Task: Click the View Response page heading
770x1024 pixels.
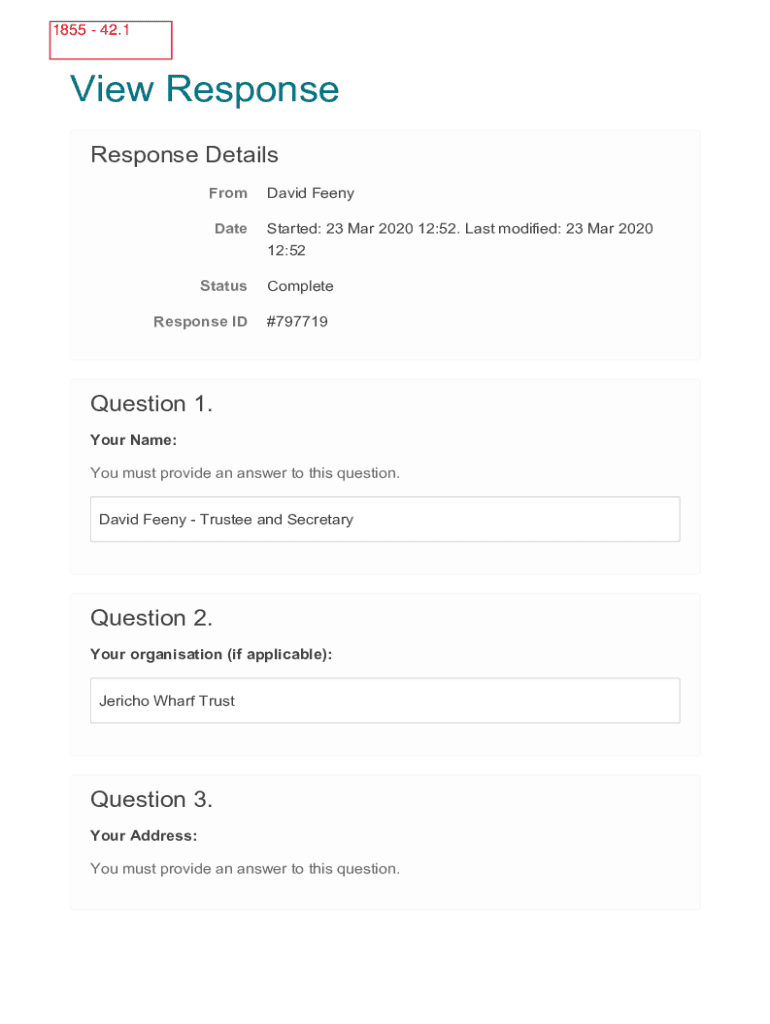Action: (205, 90)
